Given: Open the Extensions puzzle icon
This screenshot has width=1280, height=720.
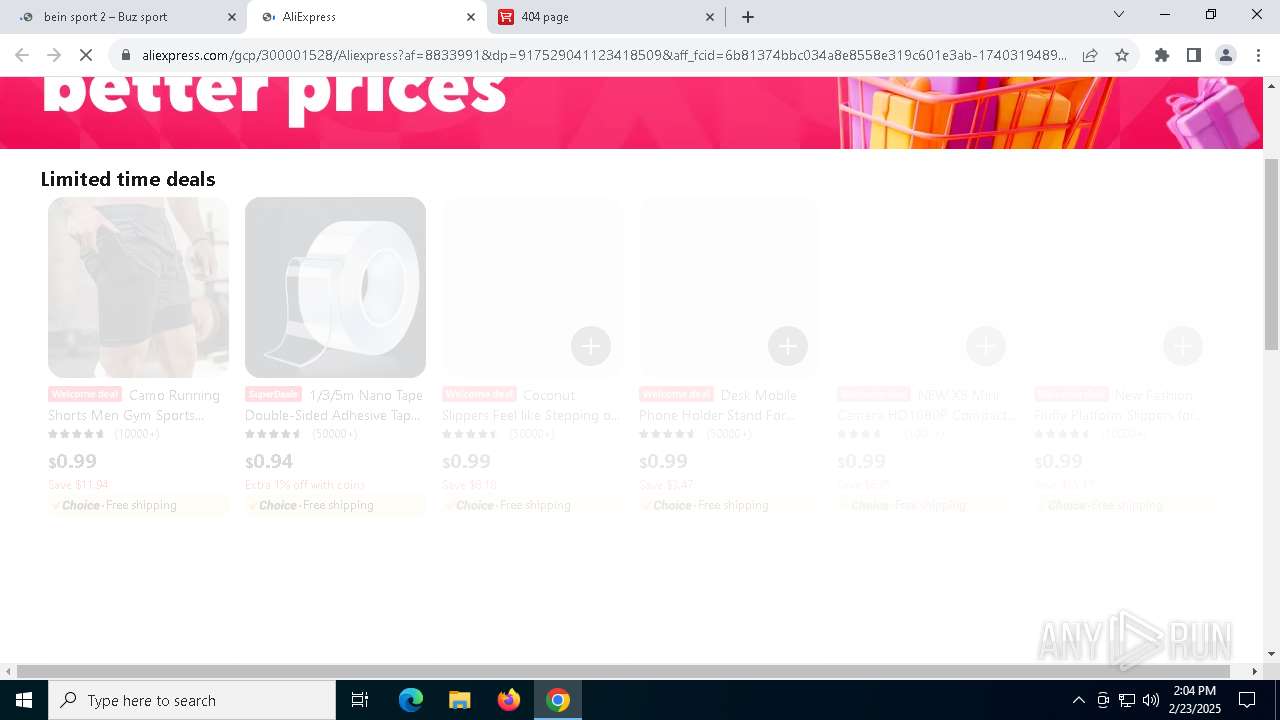Looking at the screenshot, I should [x=1162, y=55].
